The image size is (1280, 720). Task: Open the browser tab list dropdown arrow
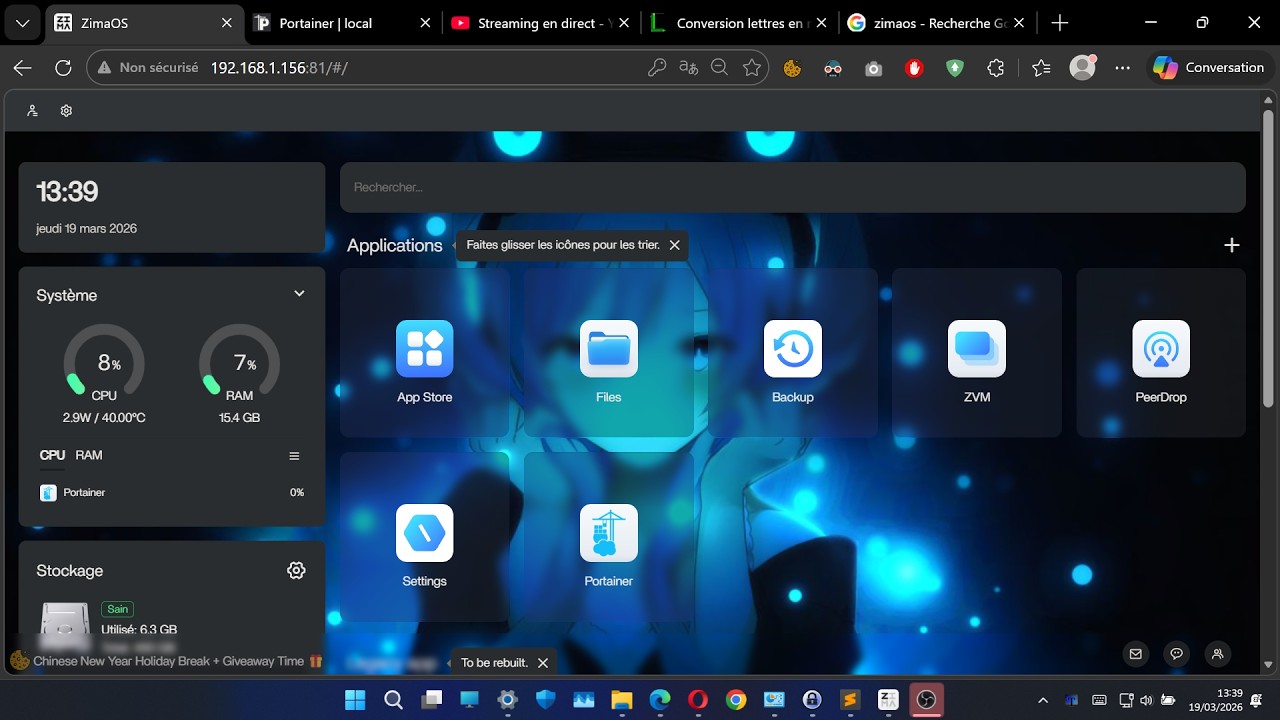pyautogui.click(x=22, y=23)
